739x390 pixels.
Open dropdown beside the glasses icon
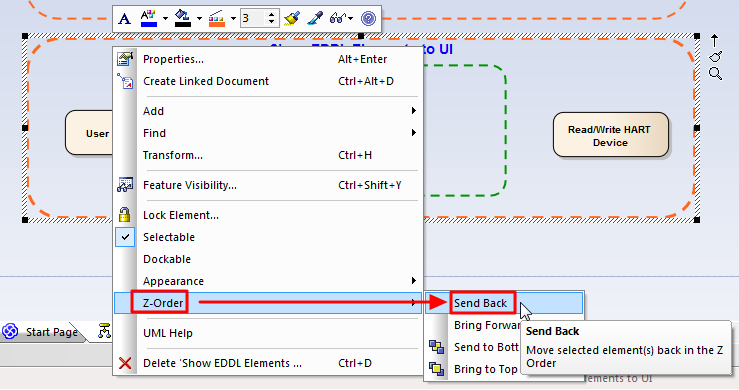(x=351, y=19)
